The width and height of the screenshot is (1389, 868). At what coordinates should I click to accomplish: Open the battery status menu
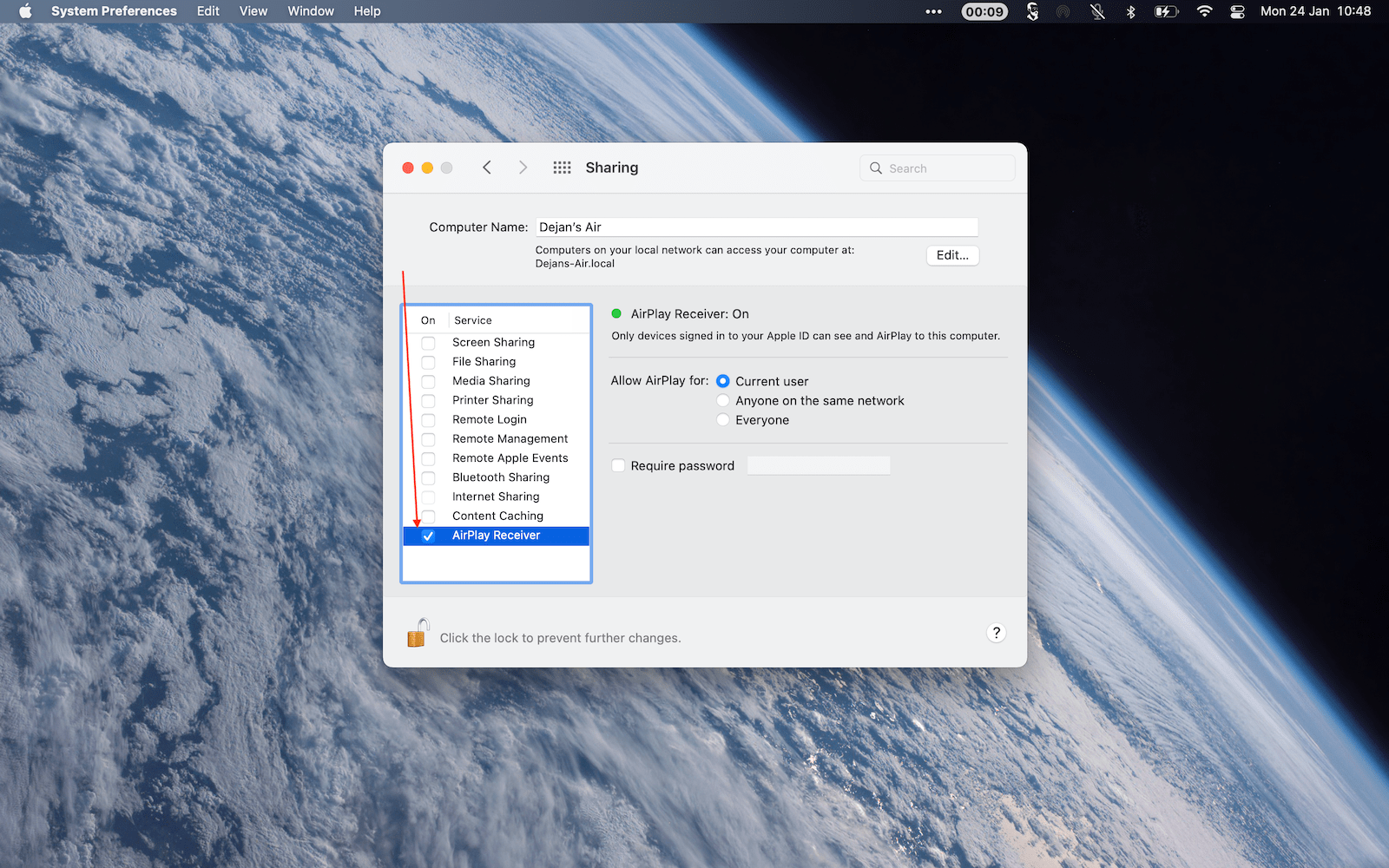point(1166,11)
